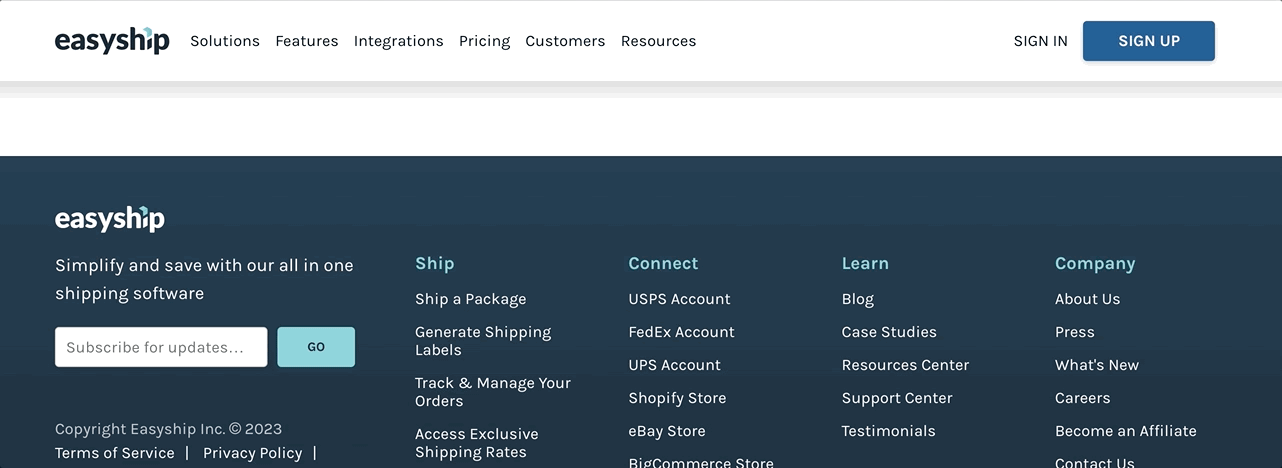
Task: Click the Copyright Easyship Inc. 2023 text
Action: click(x=168, y=429)
